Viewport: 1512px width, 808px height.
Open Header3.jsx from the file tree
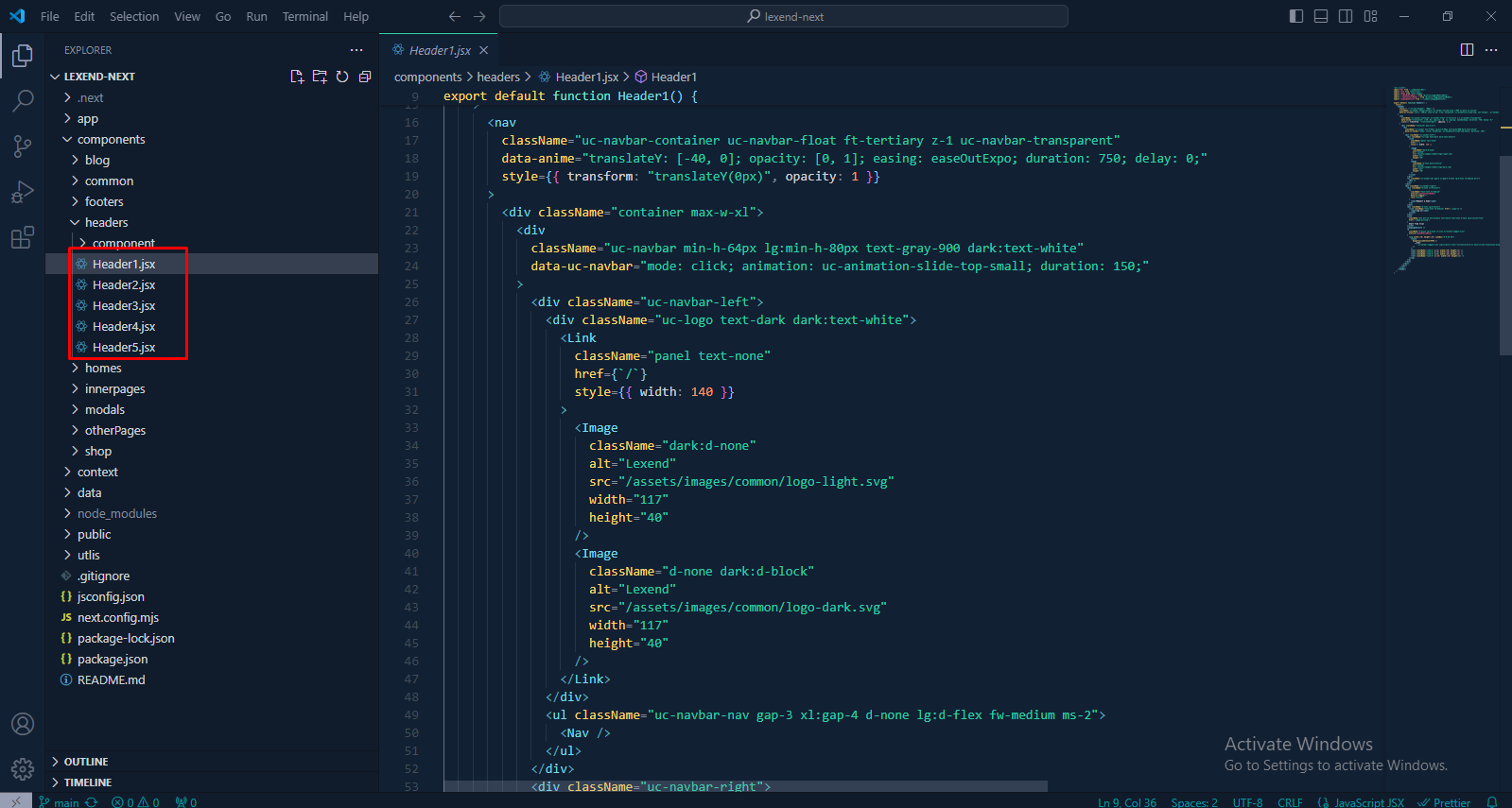(x=124, y=306)
